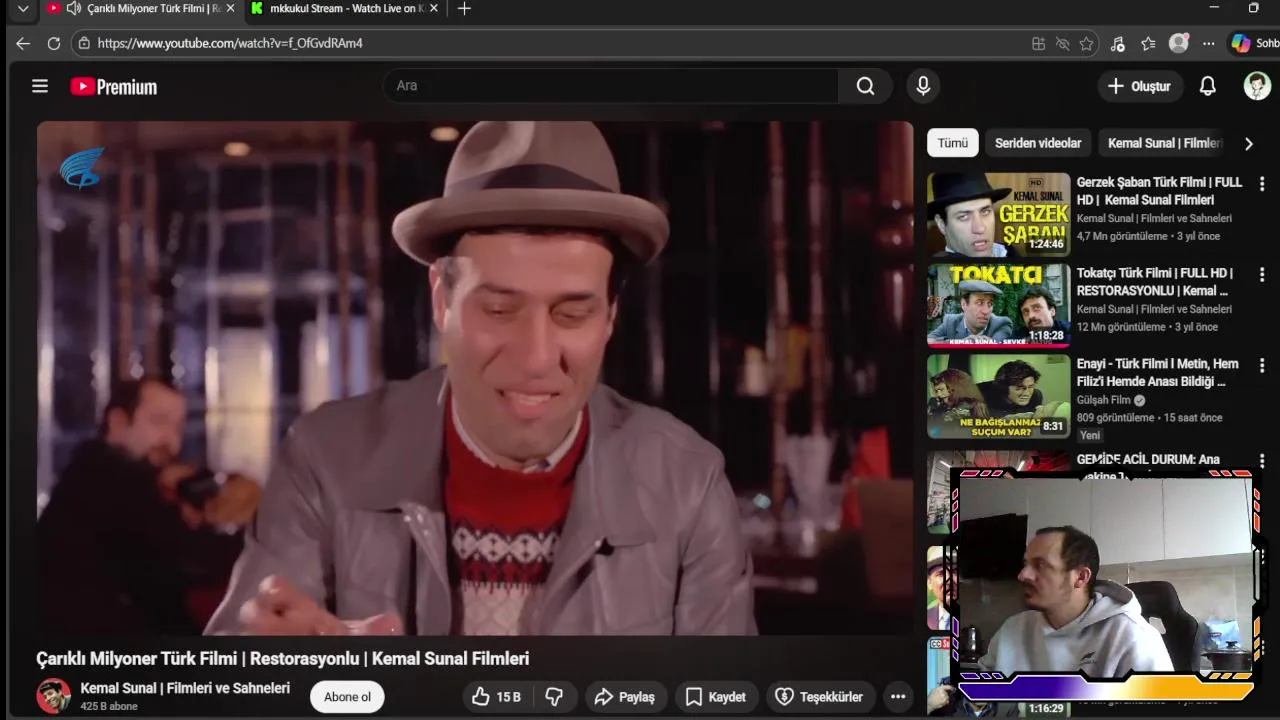Go back with browser back arrow
The width and height of the screenshot is (1280, 720).
pos(23,43)
